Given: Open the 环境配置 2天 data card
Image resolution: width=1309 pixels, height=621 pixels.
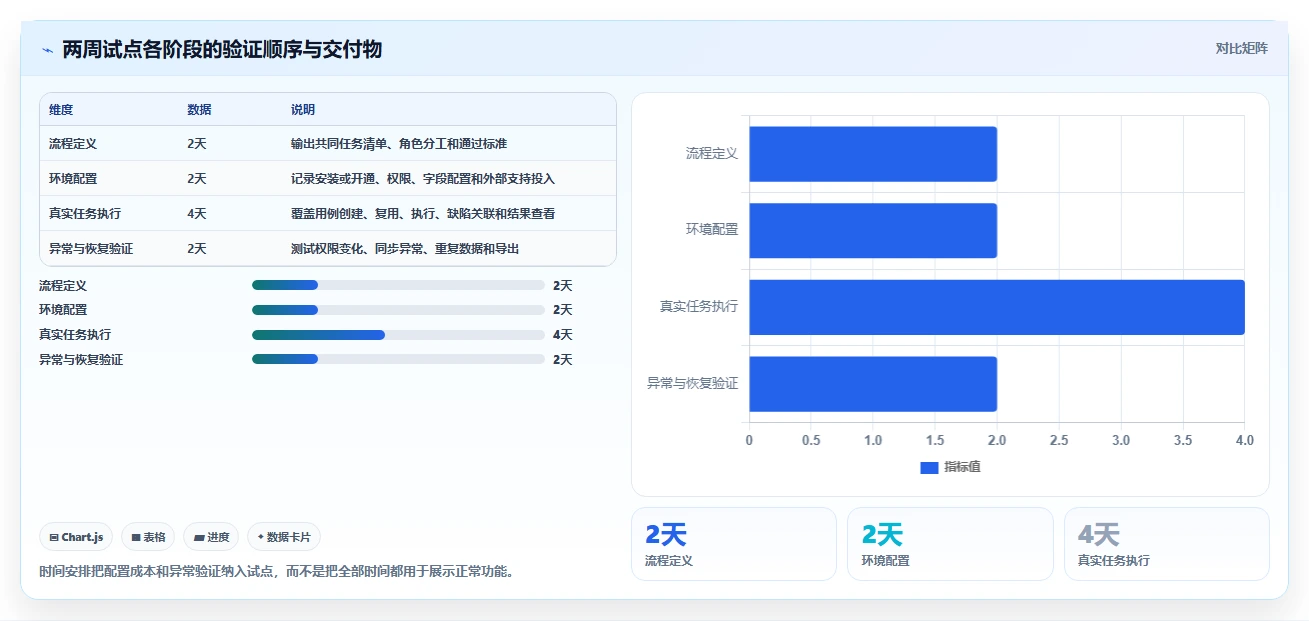Looking at the screenshot, I should (x=950, y=544).
